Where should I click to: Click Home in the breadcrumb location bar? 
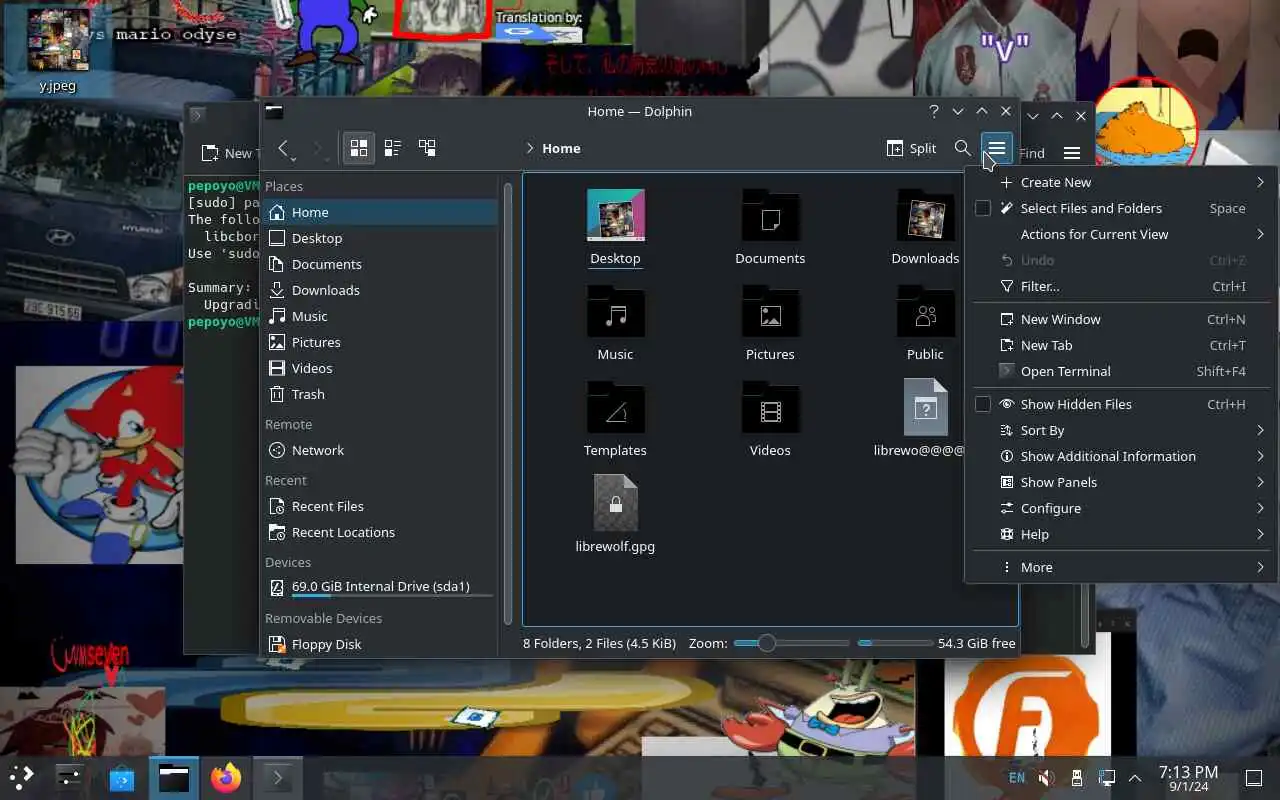pos(561,148)
